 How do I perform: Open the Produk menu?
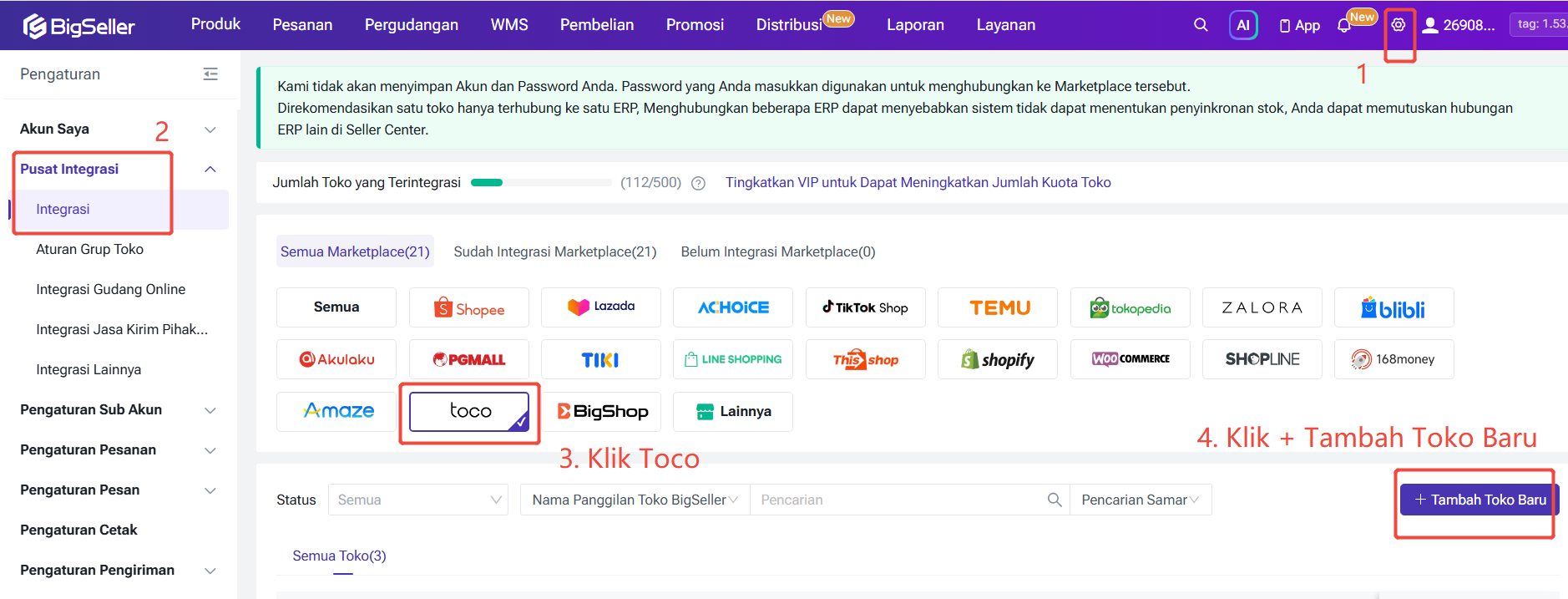[x=215, y=24]
